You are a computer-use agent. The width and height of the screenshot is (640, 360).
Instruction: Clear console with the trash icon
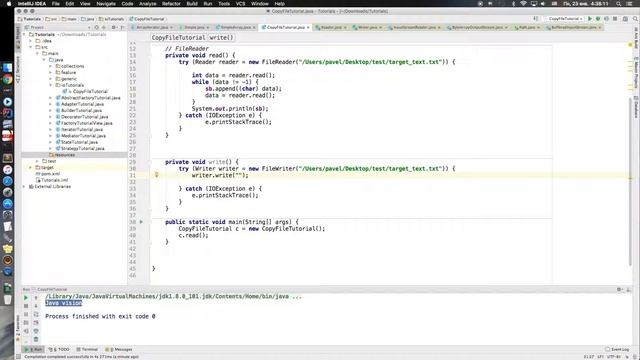36,339
